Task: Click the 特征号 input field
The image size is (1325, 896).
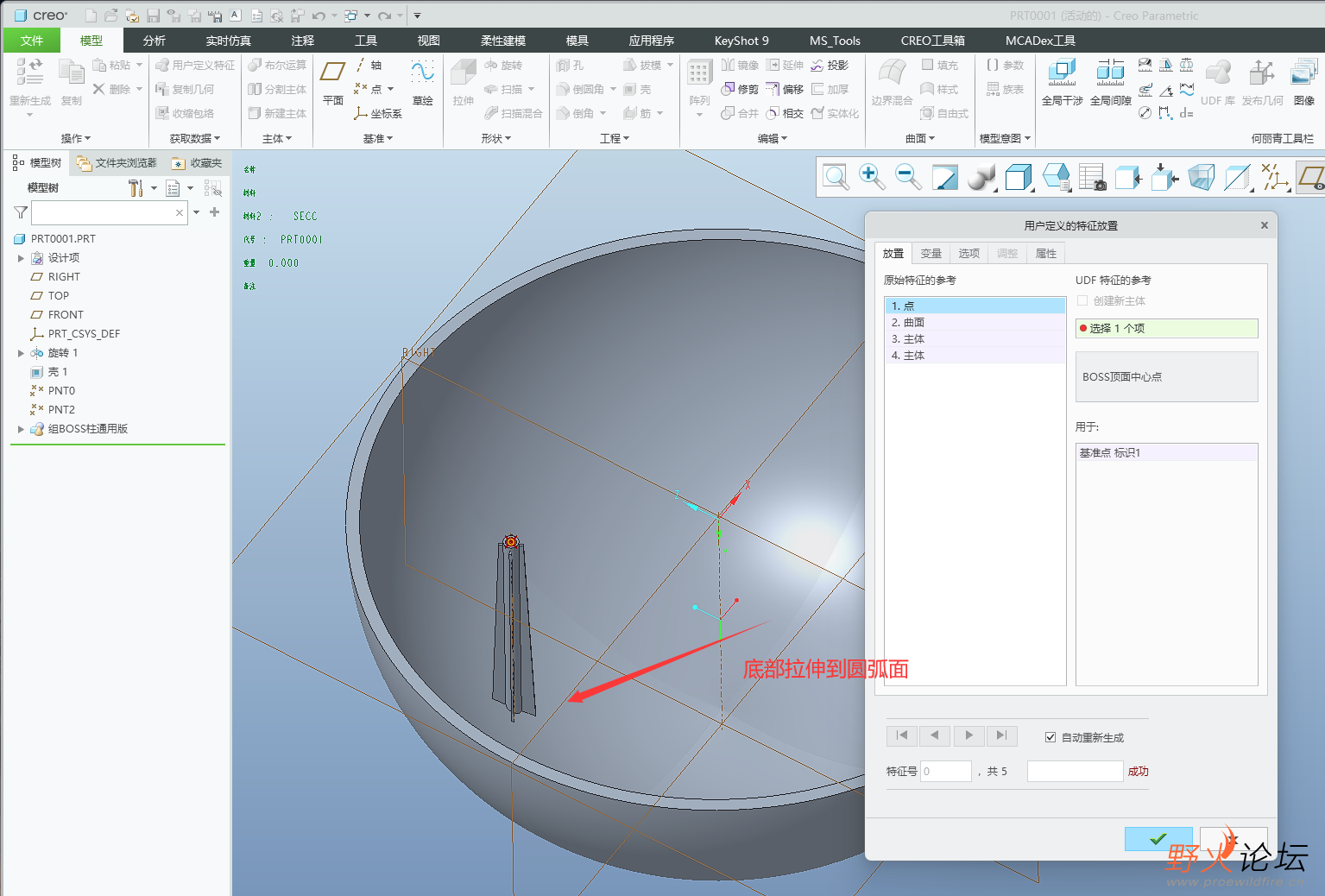Action: tap(946, 771)
